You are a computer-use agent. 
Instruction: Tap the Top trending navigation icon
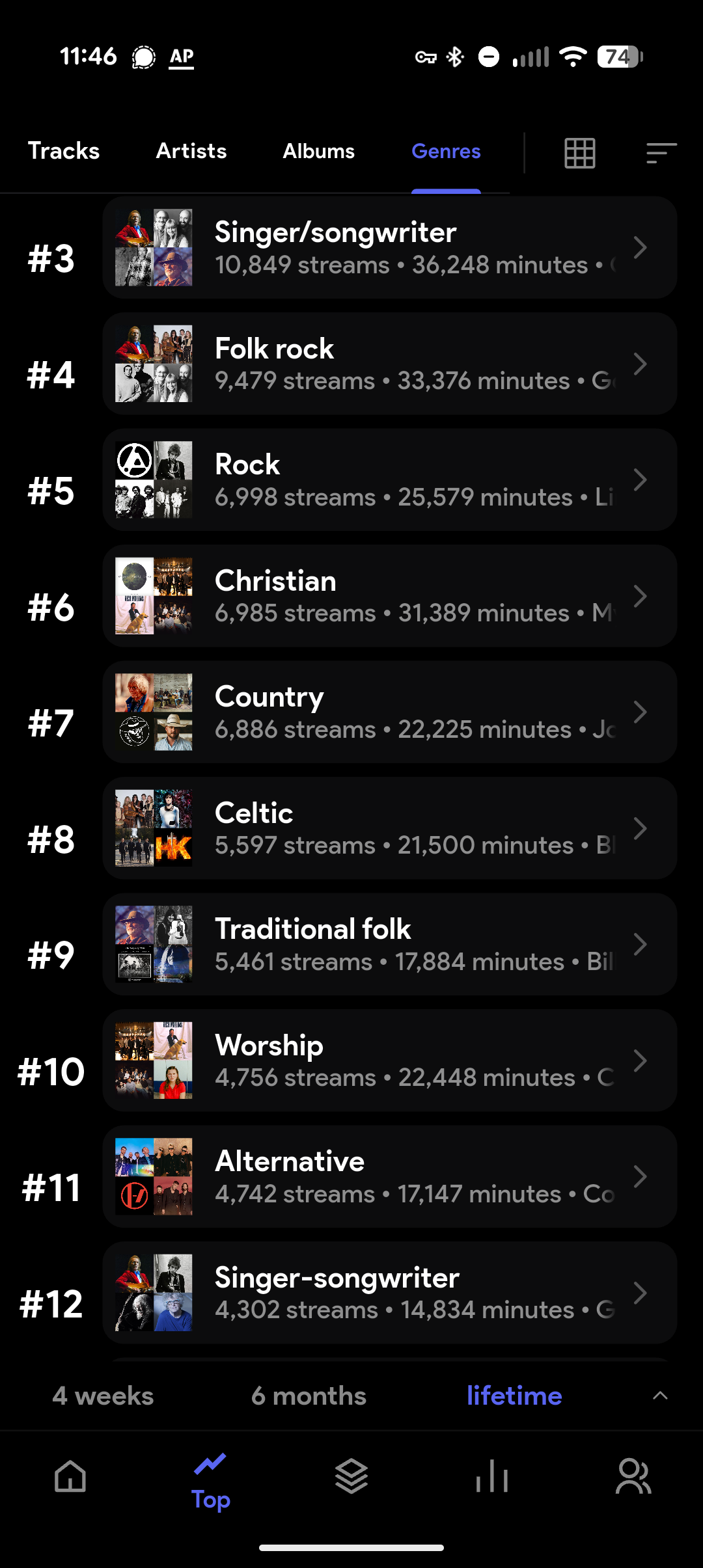[x=211, y=1465]
